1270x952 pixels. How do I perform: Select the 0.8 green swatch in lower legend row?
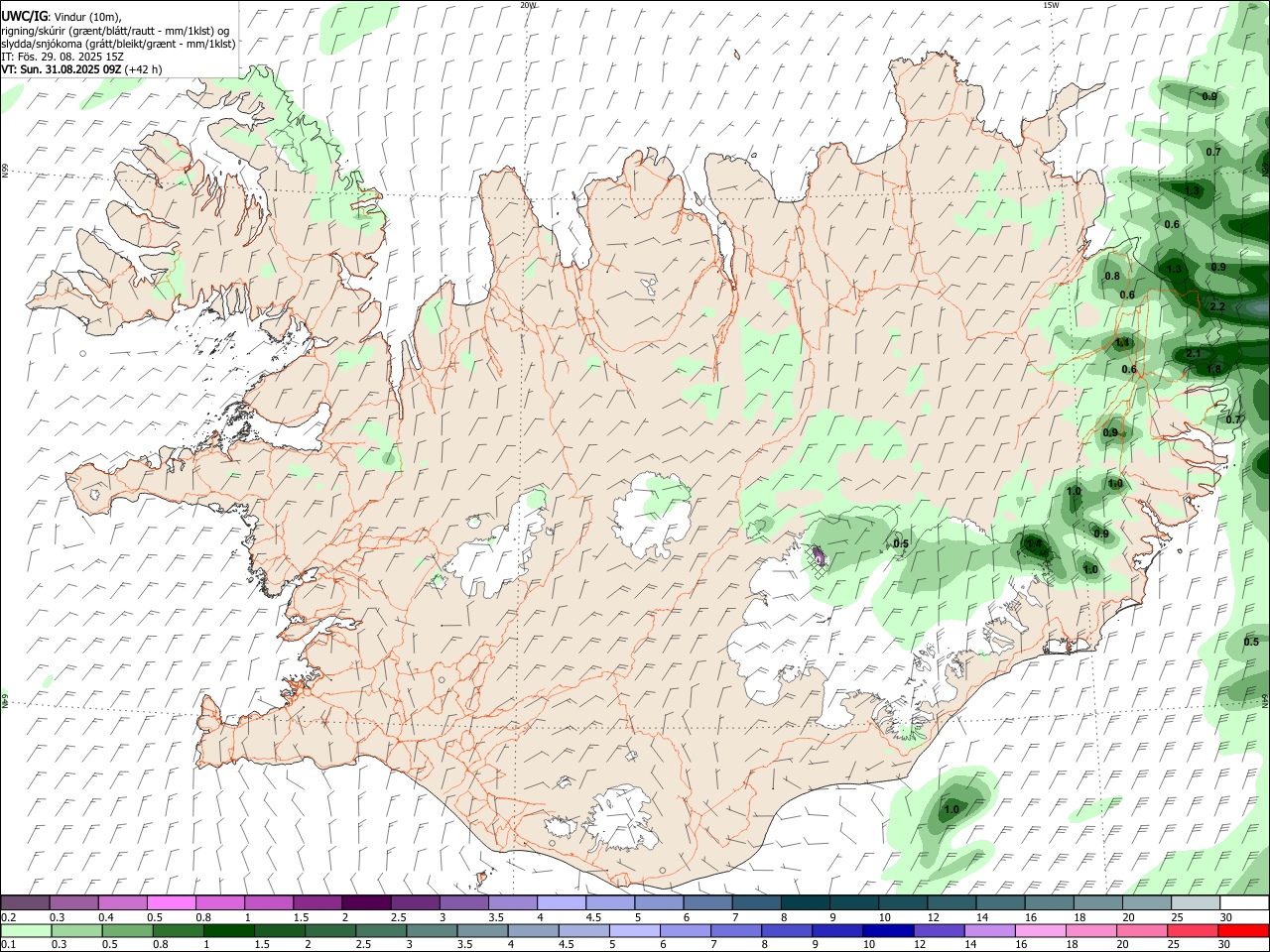(x=178, y=930)
